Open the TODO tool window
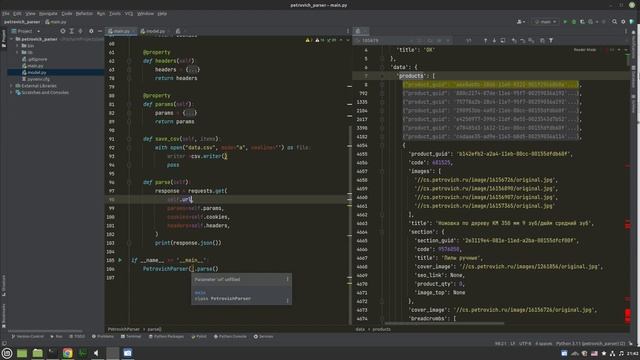This screenshot has width=640, height=360. (77, 337)
